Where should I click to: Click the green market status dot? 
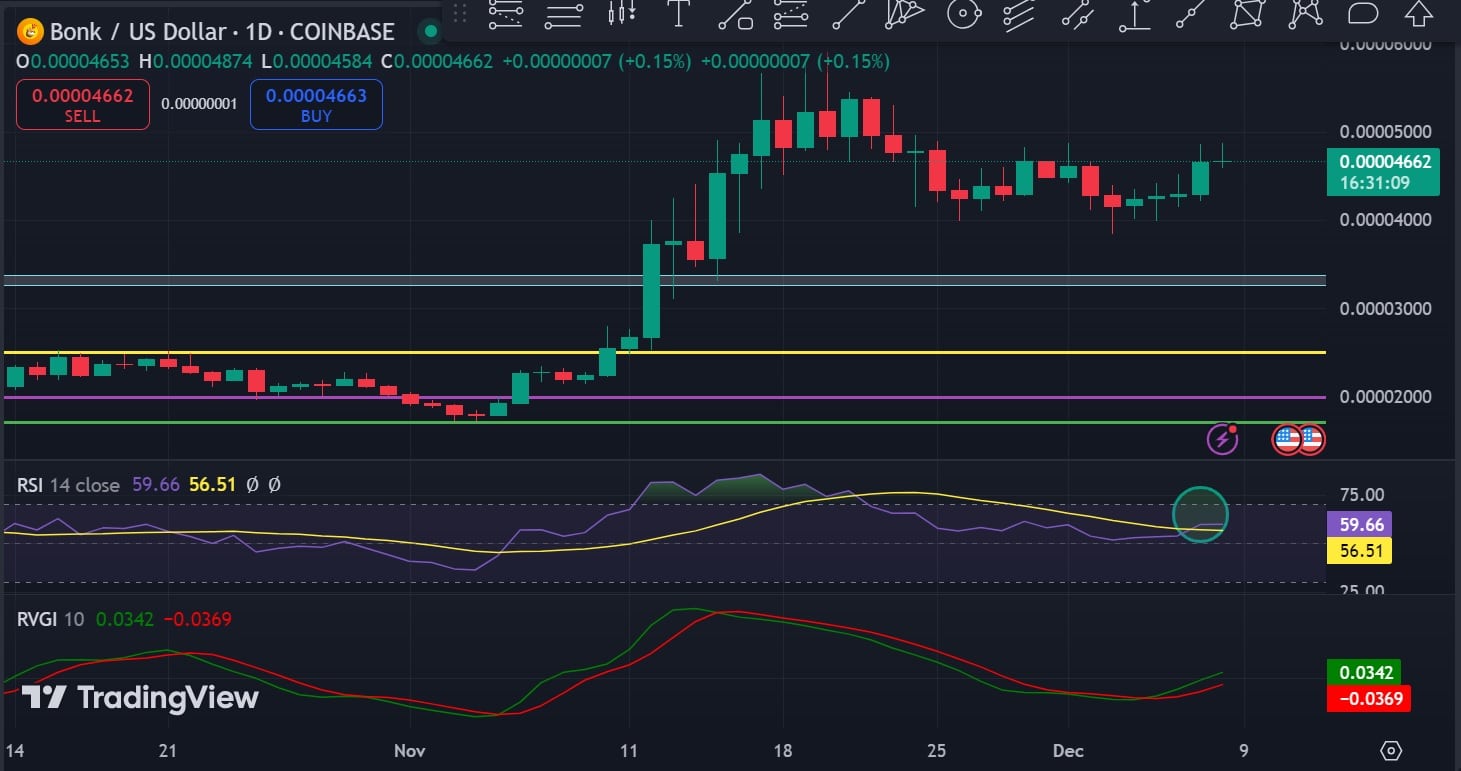(431, 32)
